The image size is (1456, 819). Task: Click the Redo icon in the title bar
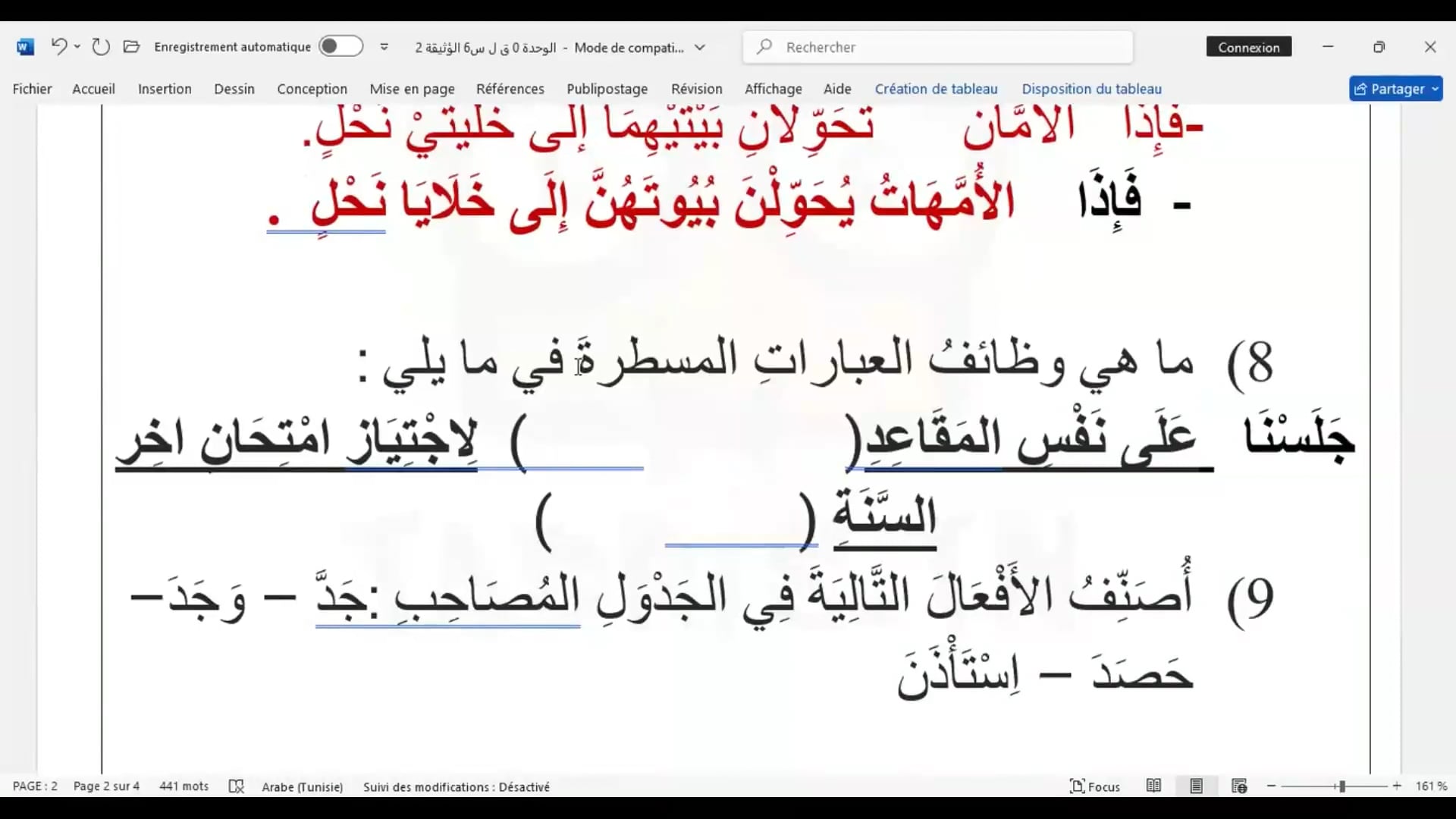[x=101, y=47]
